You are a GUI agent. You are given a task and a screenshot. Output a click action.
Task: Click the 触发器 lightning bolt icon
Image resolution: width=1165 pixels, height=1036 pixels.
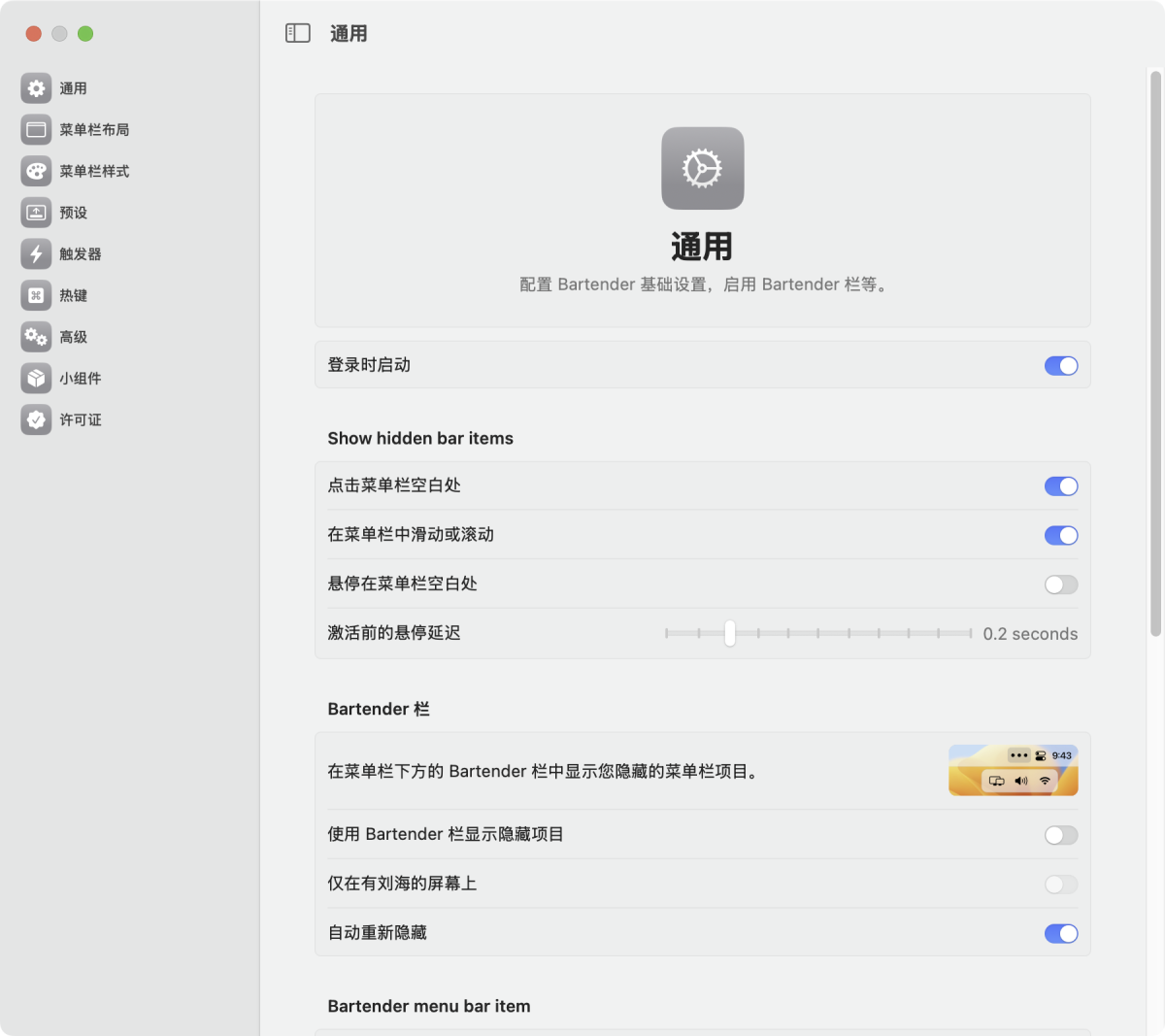pyautogui.click(x=35, y=253)
